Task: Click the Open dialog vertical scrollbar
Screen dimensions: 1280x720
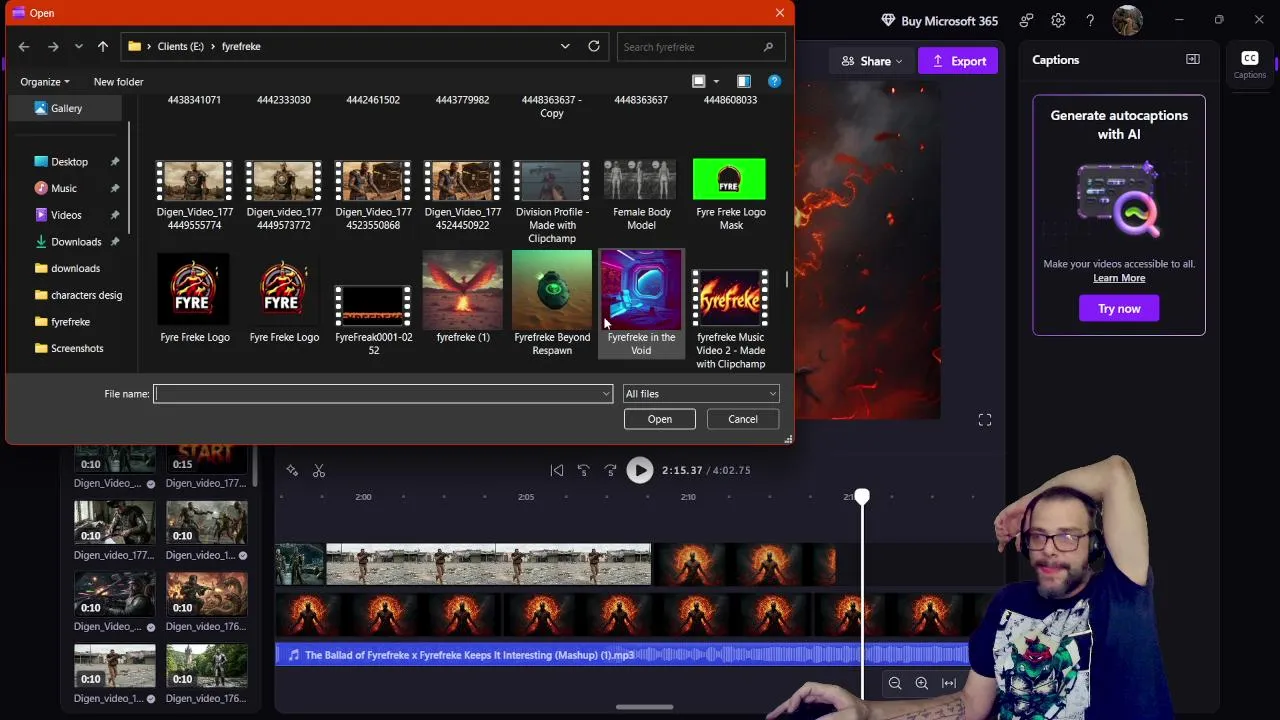Action: (787, 279)
